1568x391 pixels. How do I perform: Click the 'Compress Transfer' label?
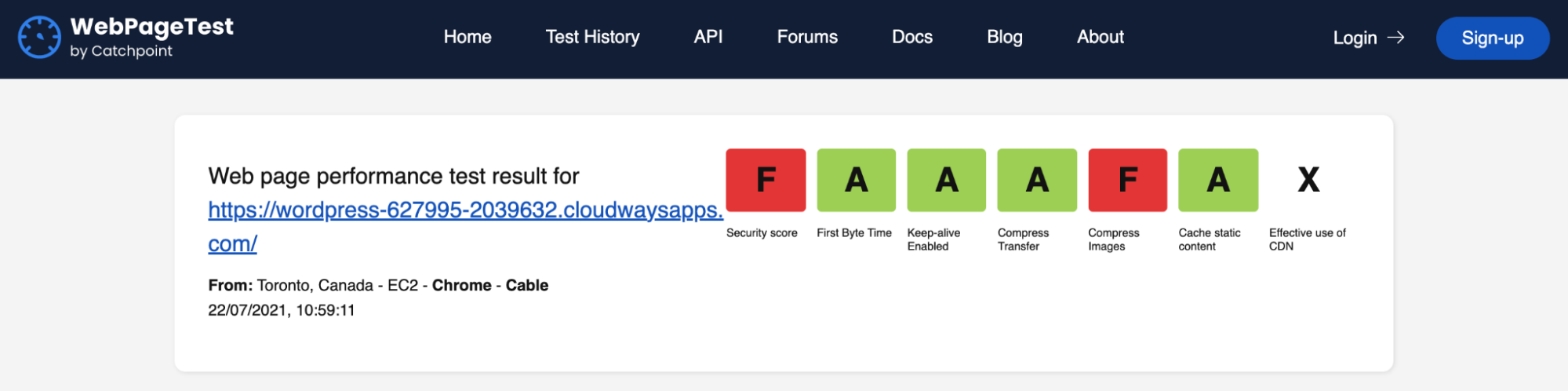point(1023,239)
